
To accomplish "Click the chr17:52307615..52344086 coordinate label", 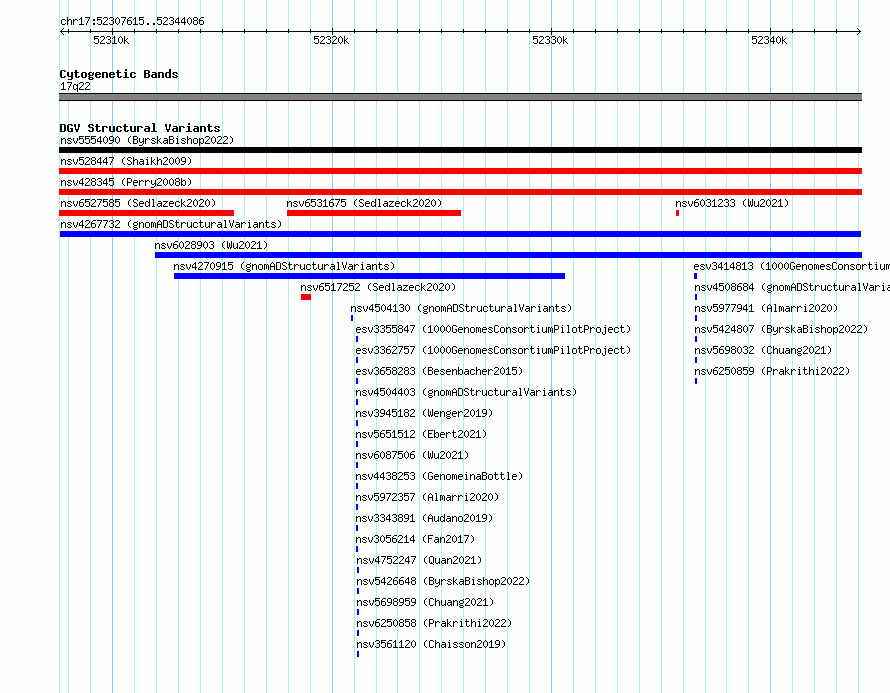I will pos(132,21).
